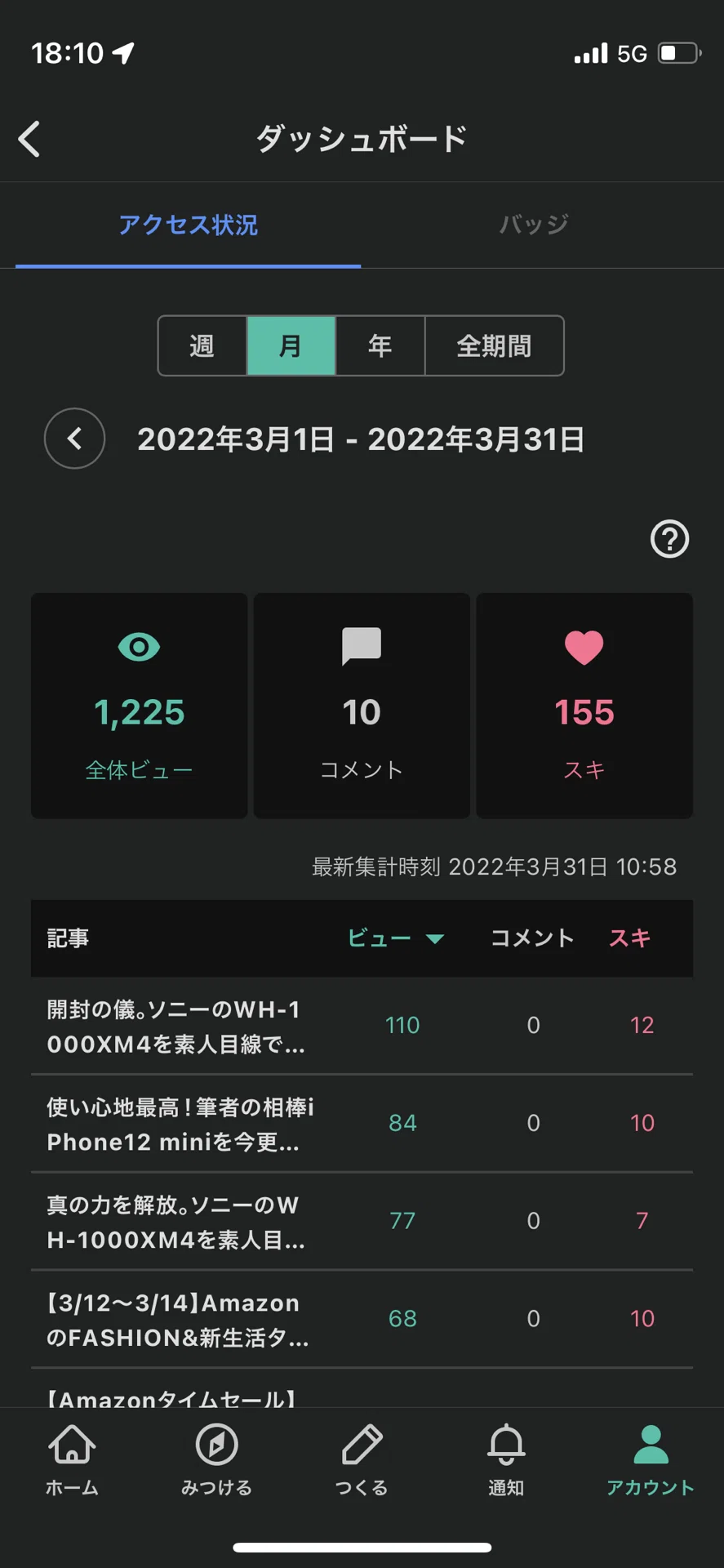Select the 週 period option

click(x=202, y=345)
